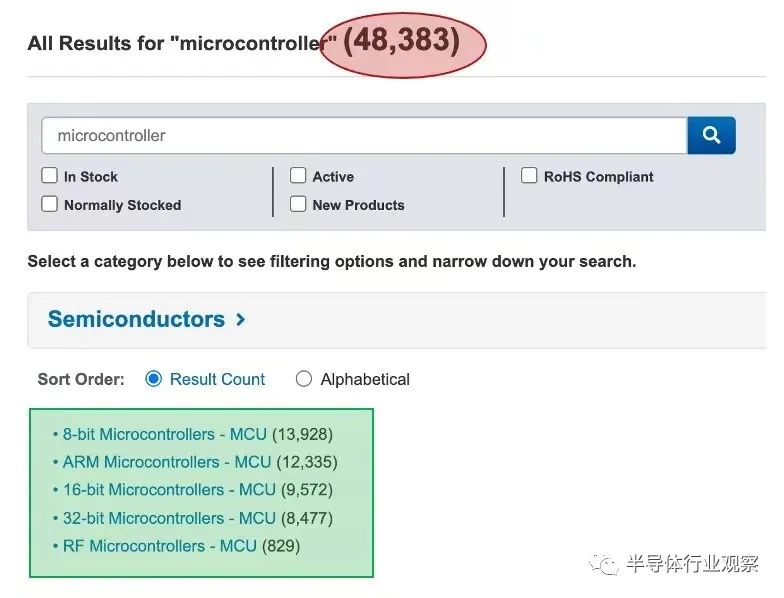Screen dimensions: 784x598
Task: Select Result Count sort order
Action: [154, 379]
